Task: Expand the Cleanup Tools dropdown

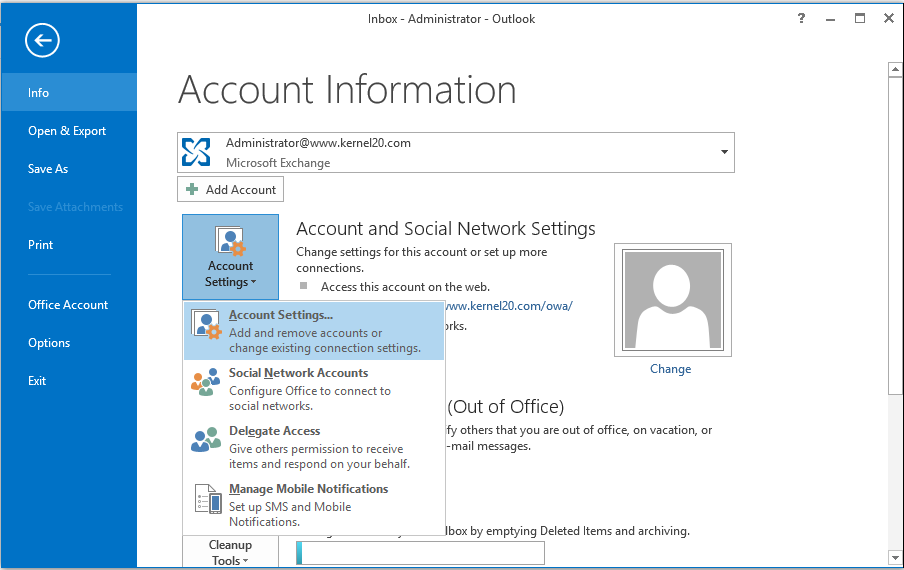Action: click(x=231, y=552)
